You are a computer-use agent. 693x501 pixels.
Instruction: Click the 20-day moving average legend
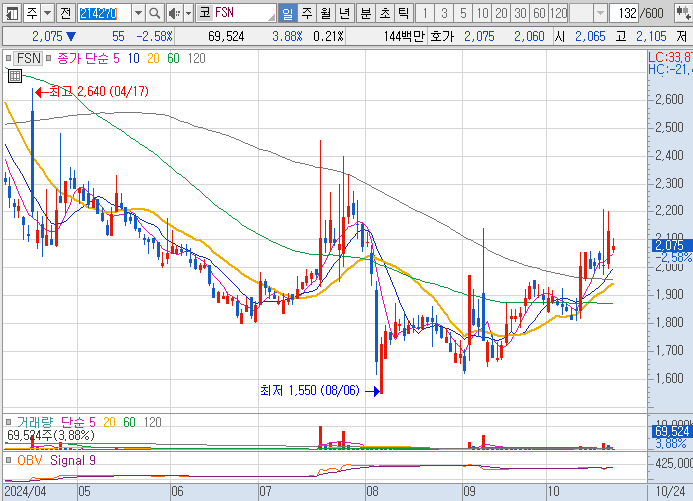pyautogui.click(x=153, y=58)
